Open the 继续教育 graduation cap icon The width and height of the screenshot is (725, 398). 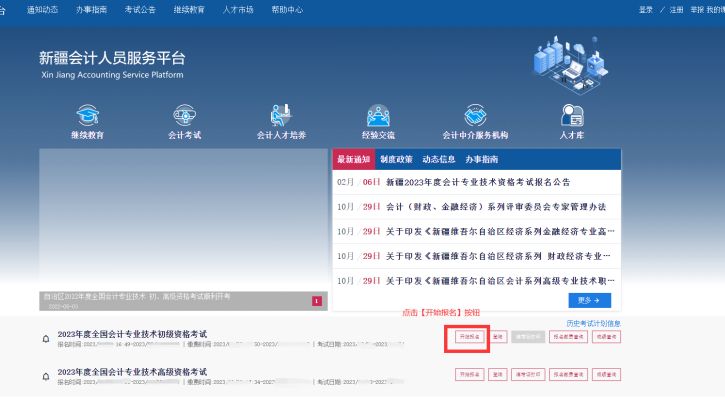[87, 115]
